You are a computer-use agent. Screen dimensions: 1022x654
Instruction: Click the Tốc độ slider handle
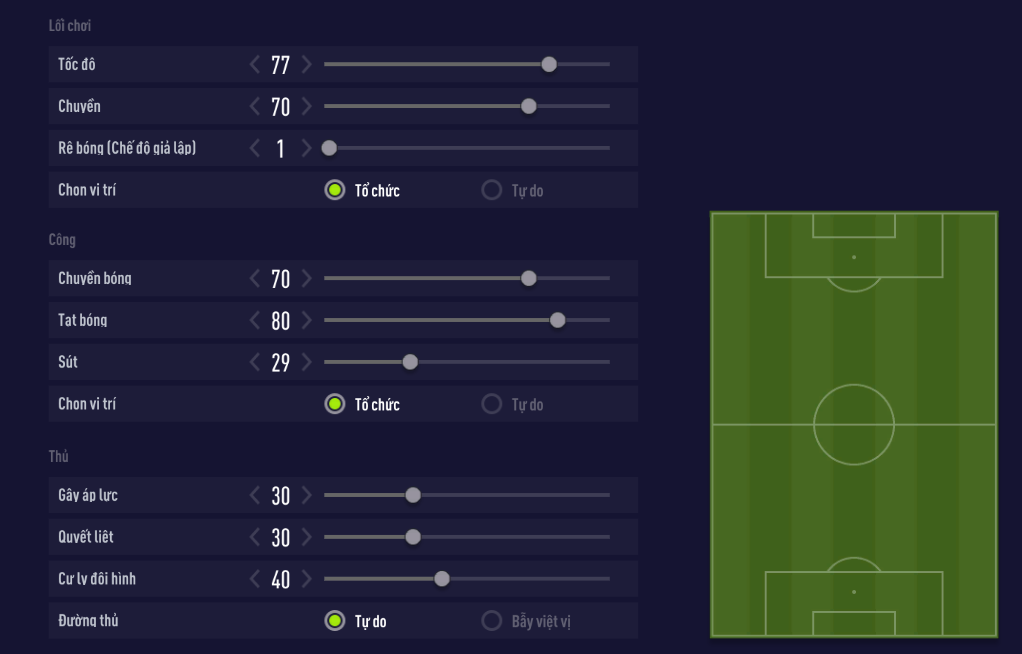pos(549,64)
